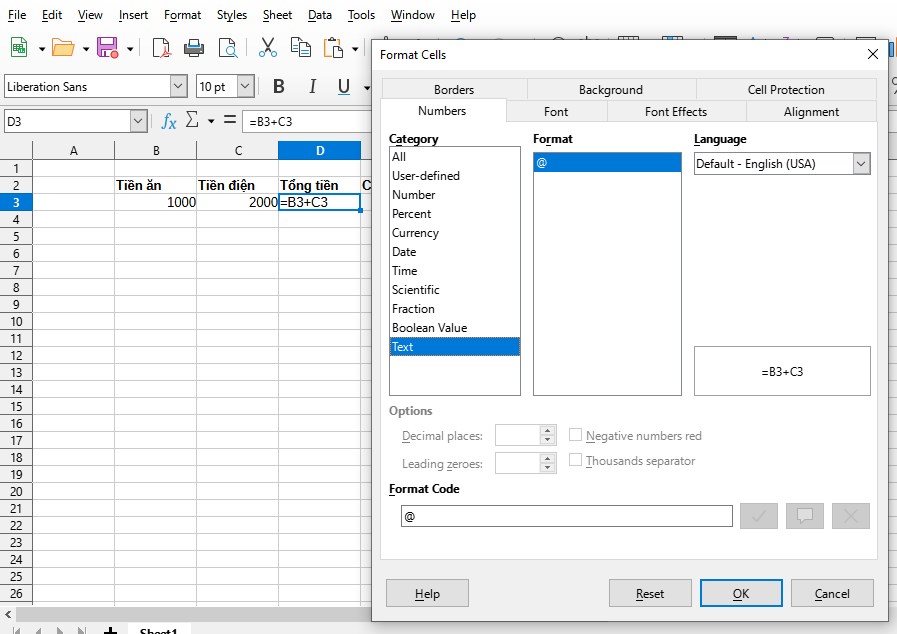Toggle Bold formatting

point(278,86)
